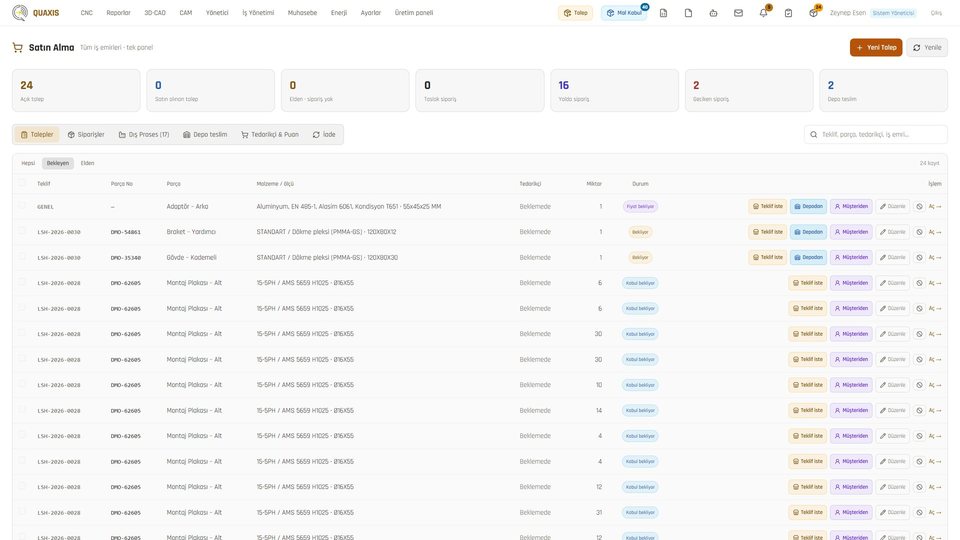Select the Hepsi filter
Image resolution: width=960 pixels, height=540 pixels.
28,163
